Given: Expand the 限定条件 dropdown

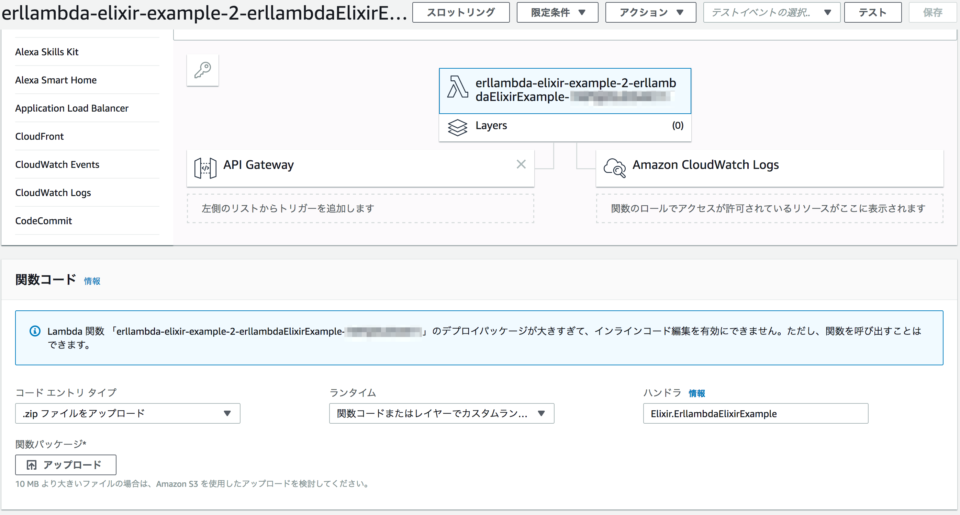Looking at the screenshot, I should pyautogui.click(x=557, y=12).
